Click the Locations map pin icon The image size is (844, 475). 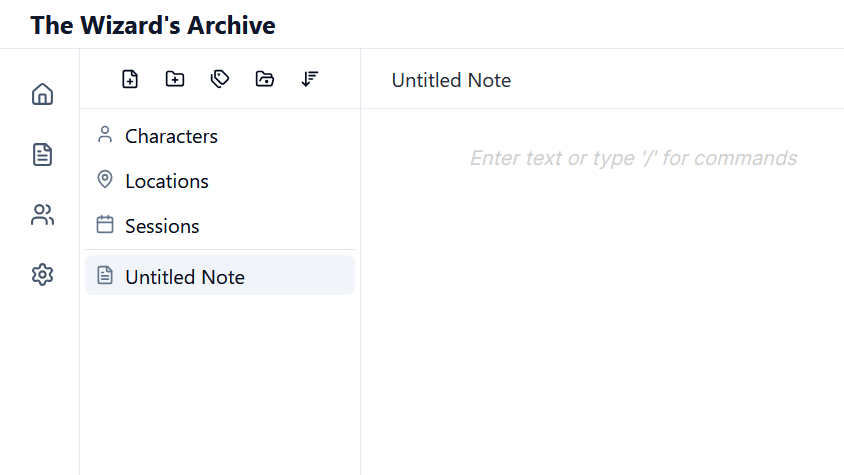(105, 180)
